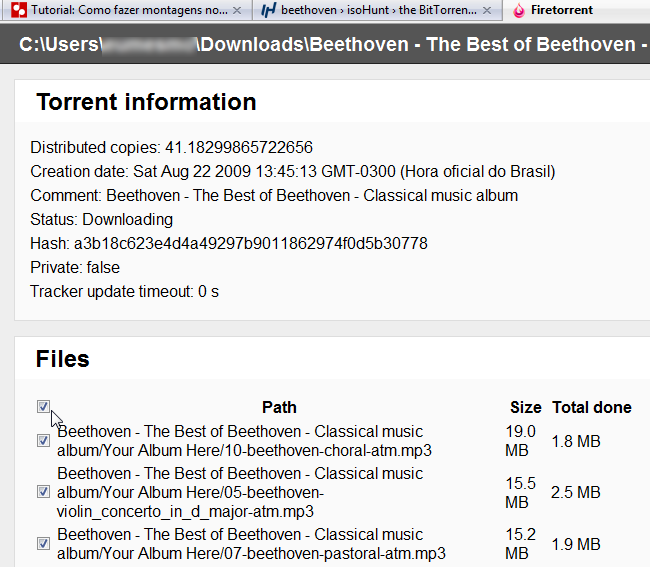The image size is (650, 567).
Task: Close the beethoven isoHunt tab
Action: click(487, 10)
